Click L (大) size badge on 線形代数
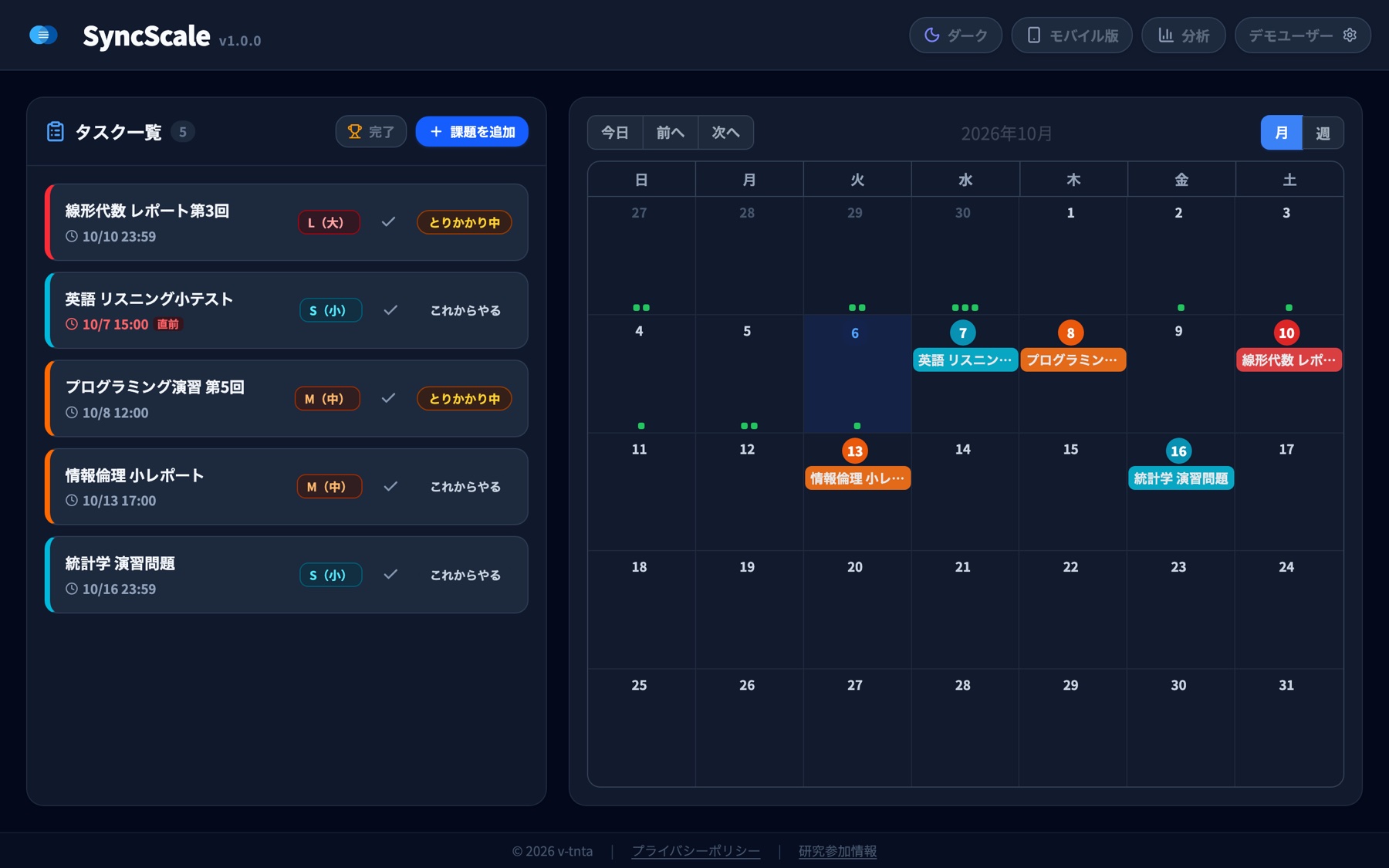This screenshot has height=868, width=1389. [329, 222]
